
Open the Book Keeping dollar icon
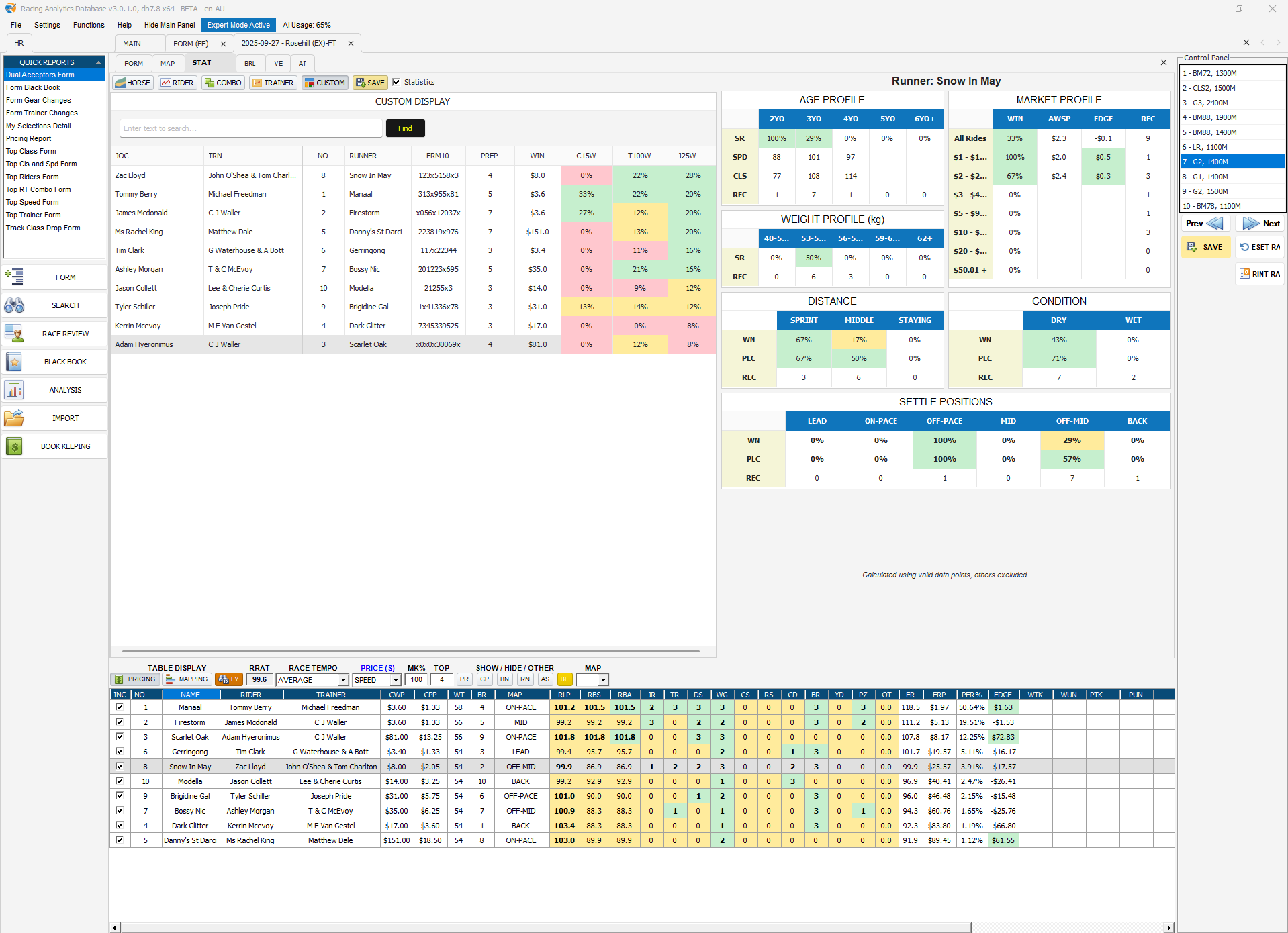click(x=14, y=446)
